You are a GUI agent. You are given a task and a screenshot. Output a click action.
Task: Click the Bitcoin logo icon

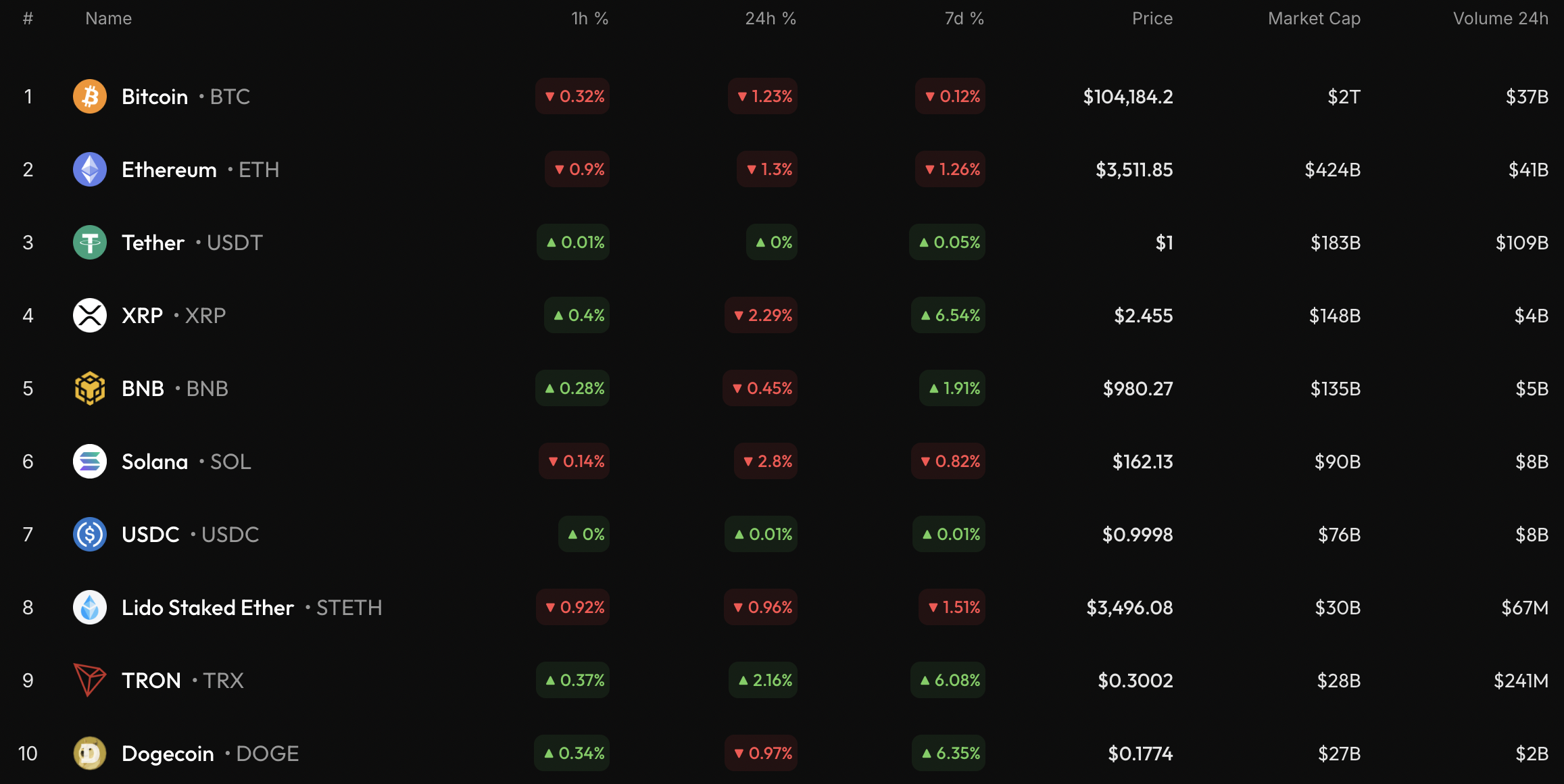point(90,97)
